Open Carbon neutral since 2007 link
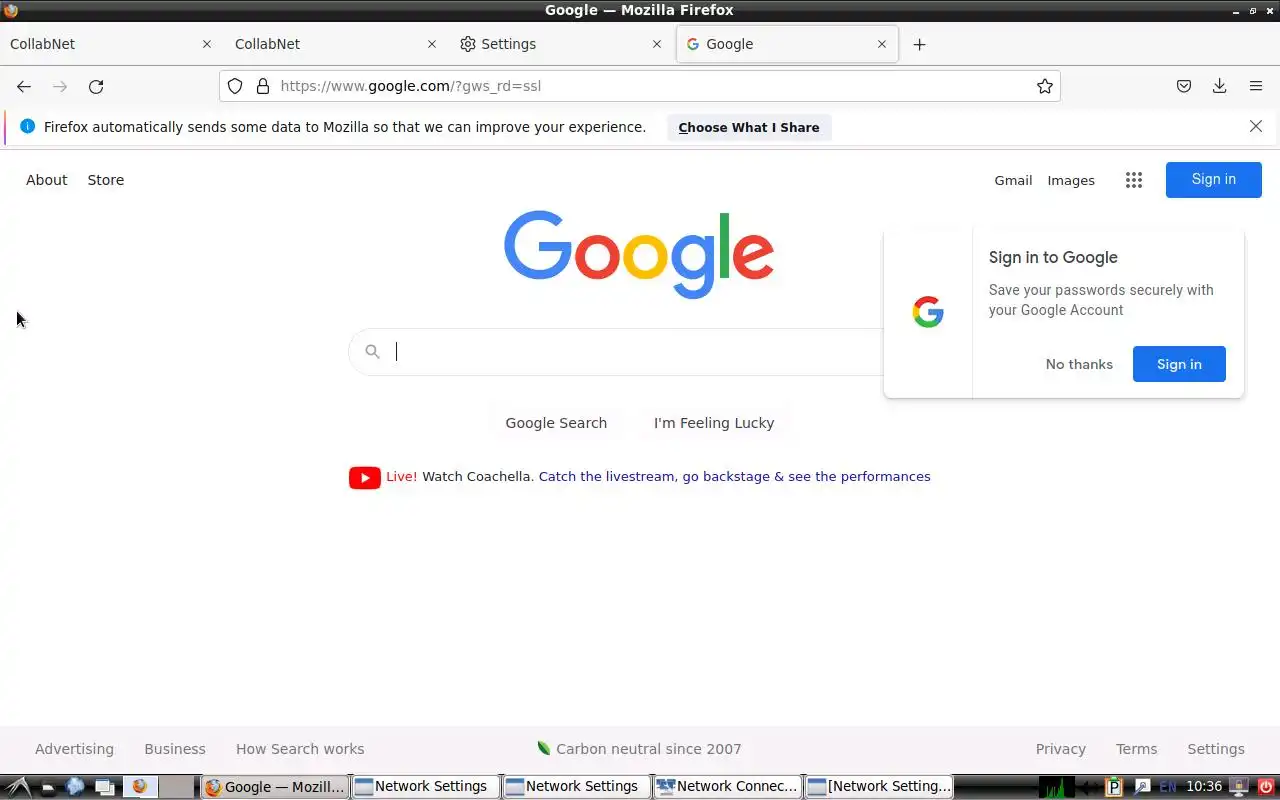The width and height of the screenshot is (1280, 800). 640,749
